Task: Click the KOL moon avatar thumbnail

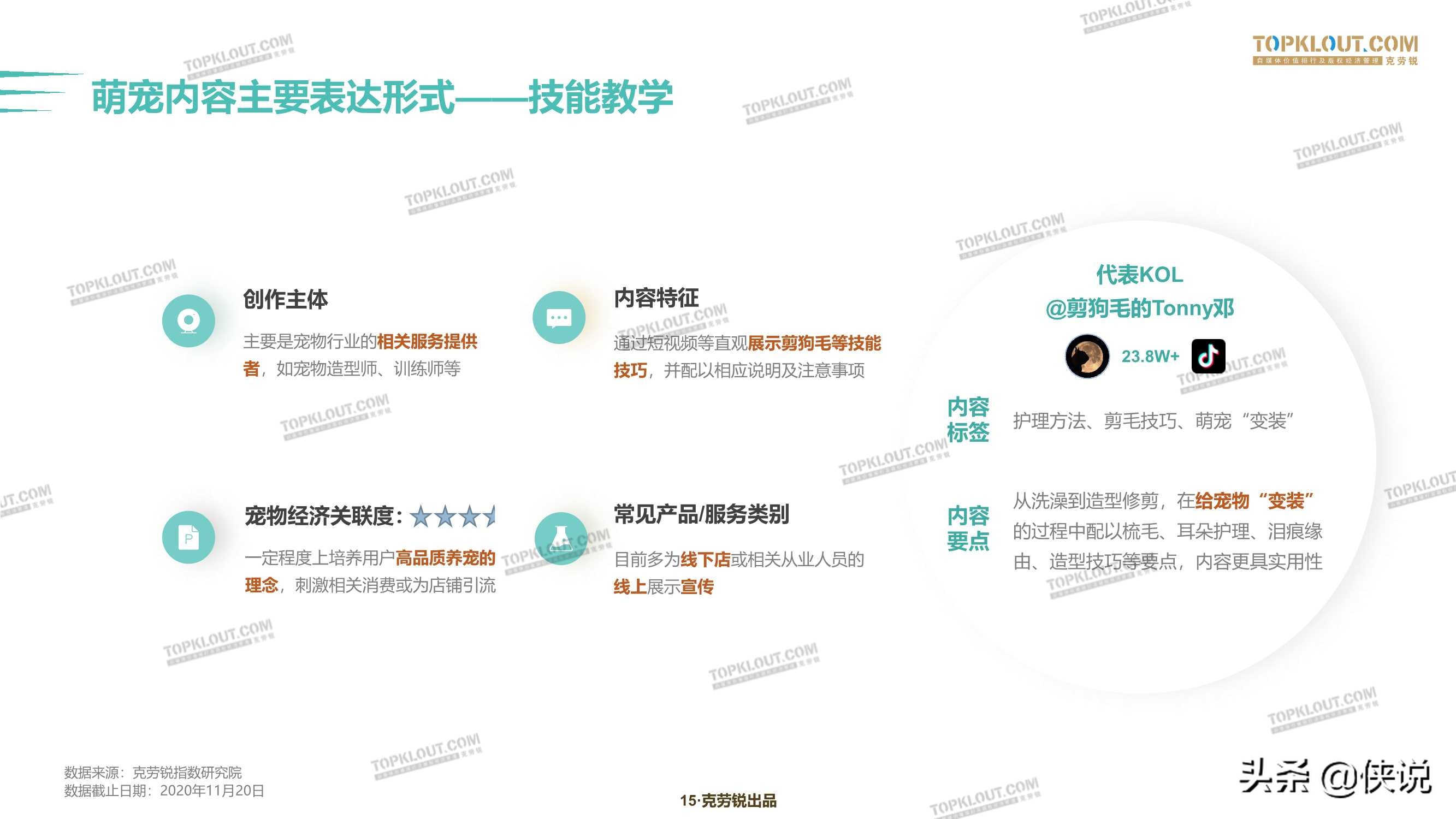Action: pos(1086,356)
